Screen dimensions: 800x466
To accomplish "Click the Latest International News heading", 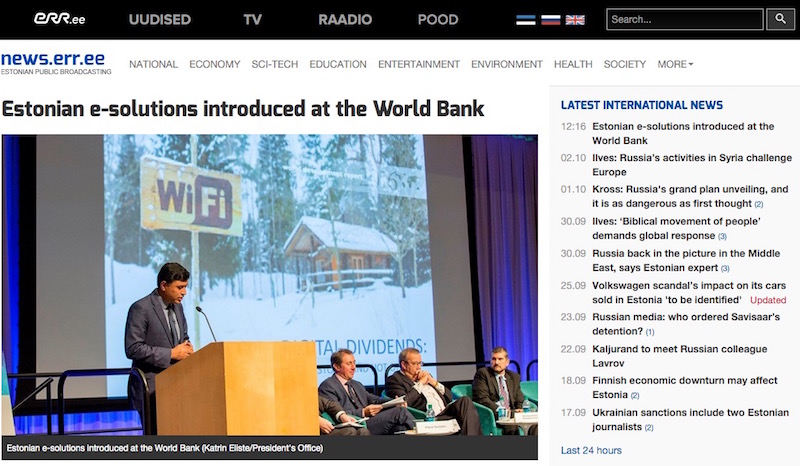I will pyautogui.click(x=642, y=105).
